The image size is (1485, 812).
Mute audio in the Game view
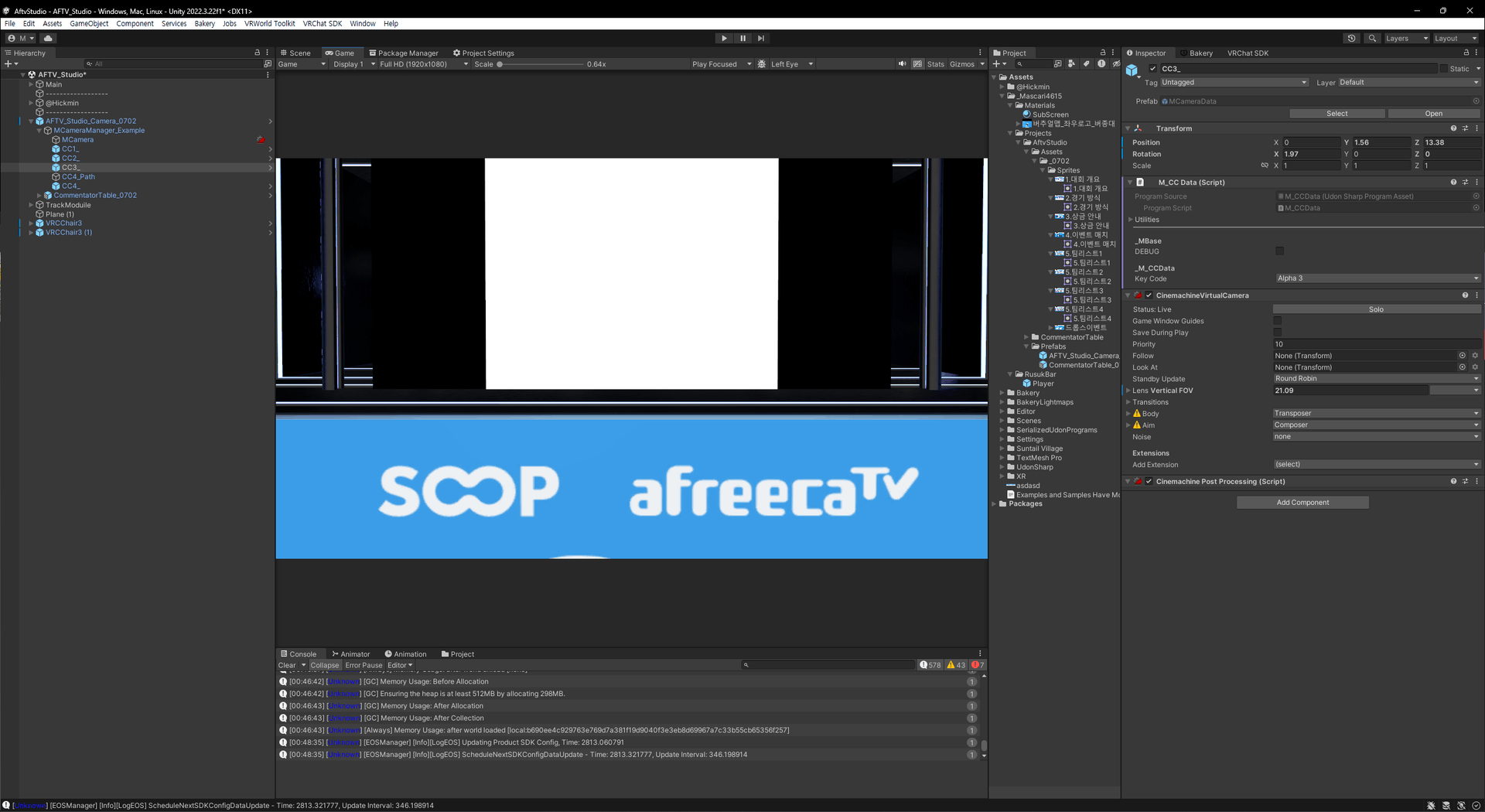pos(902,64)
